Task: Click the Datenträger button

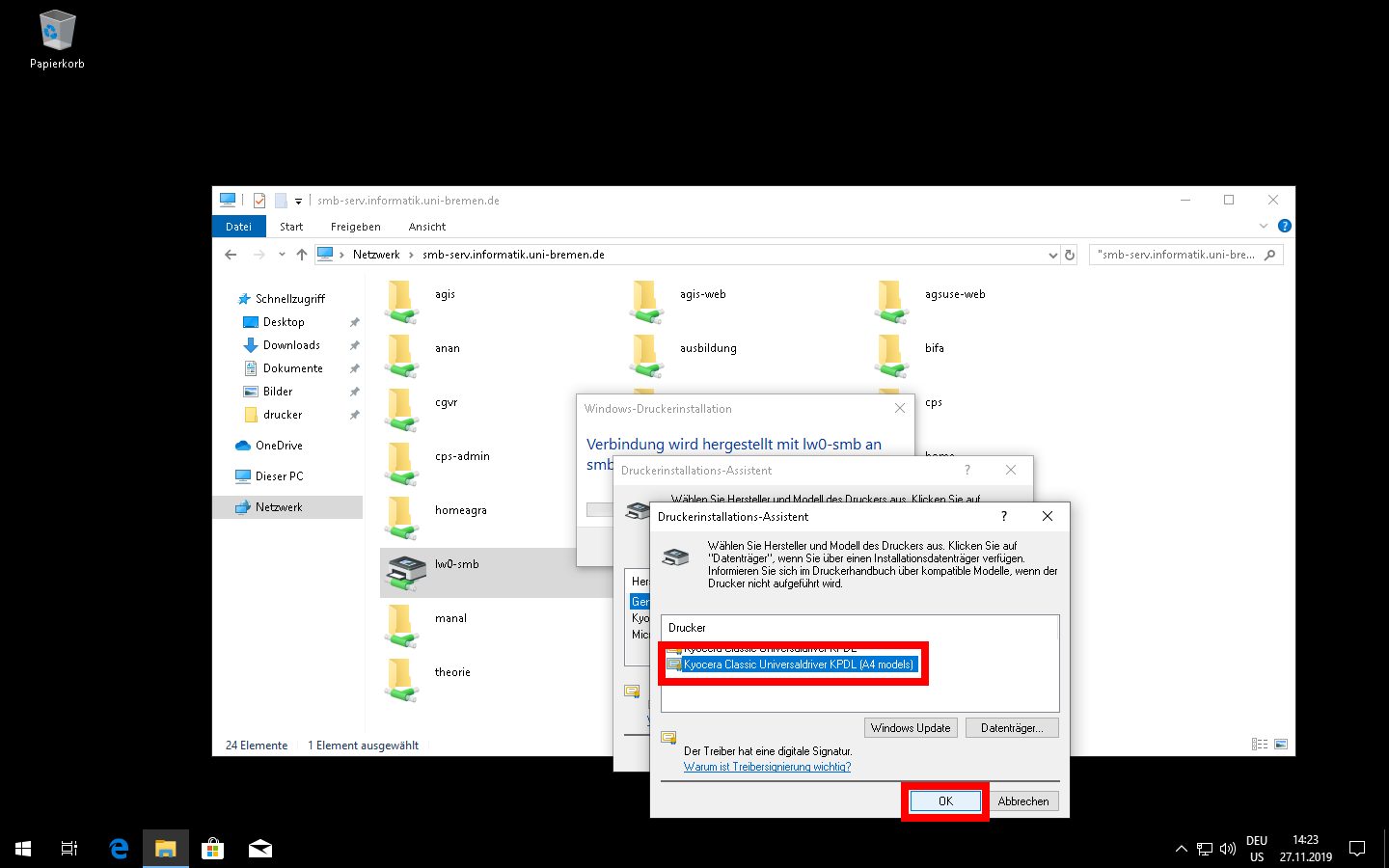Action: click(x=1012, y=728)
